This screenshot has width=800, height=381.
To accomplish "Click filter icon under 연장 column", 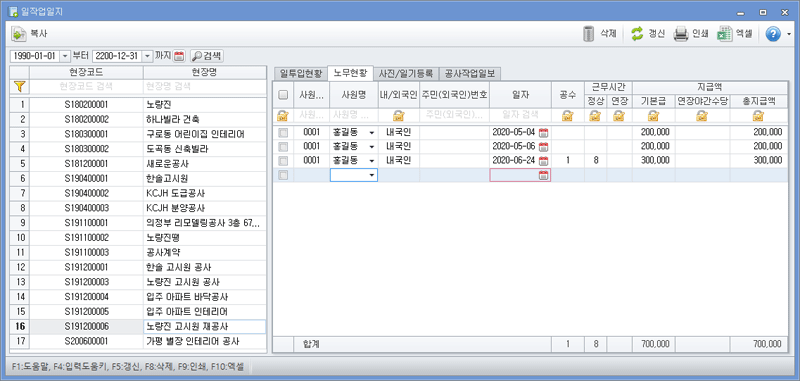I will [x=619, y=116].
